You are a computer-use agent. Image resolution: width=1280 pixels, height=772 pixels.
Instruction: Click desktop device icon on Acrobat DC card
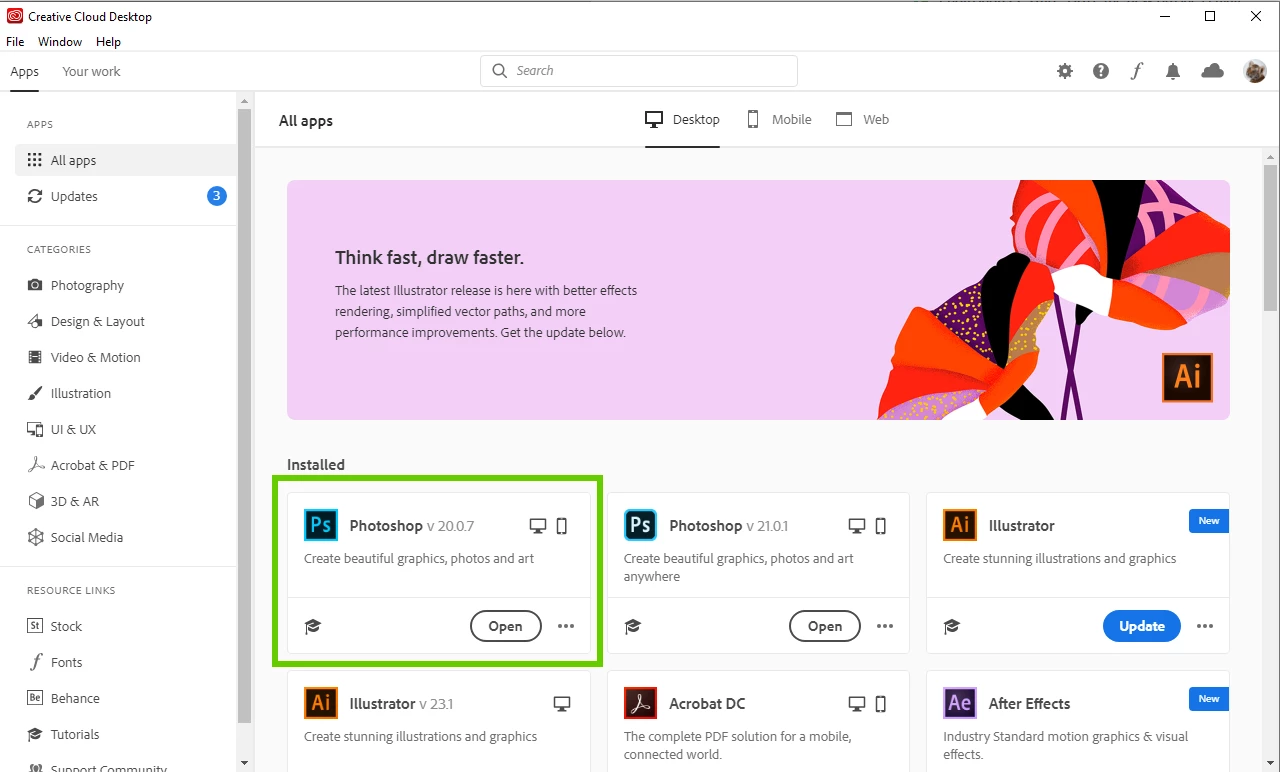pyautogui.click(x=857, y=704)
